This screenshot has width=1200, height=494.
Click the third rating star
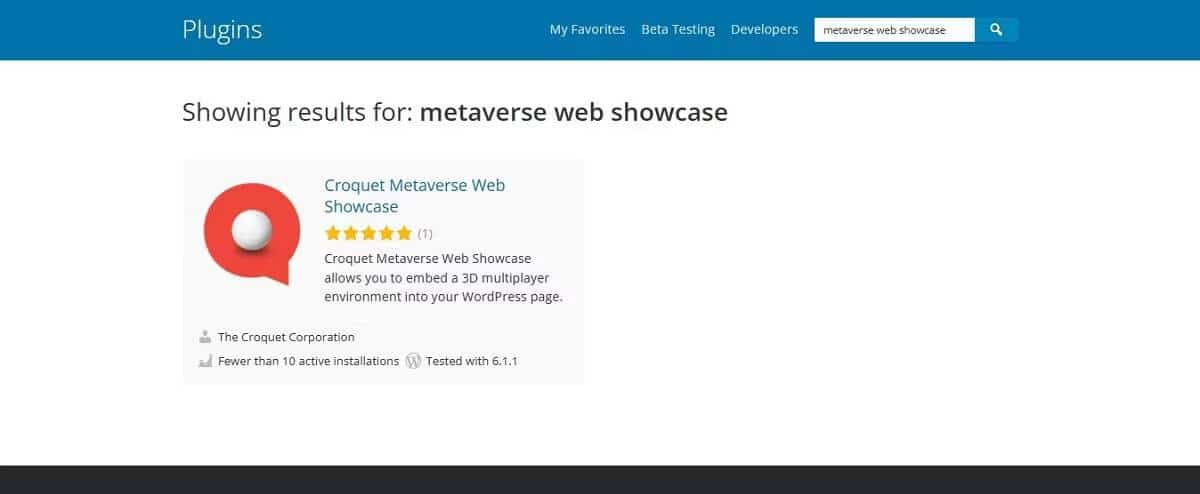(x=368, y=234)
